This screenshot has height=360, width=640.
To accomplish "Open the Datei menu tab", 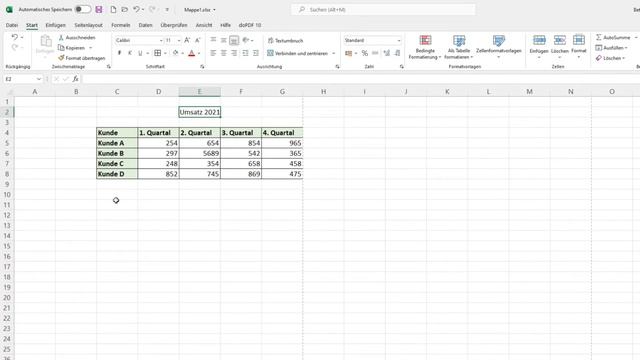I will pos(12,25).
